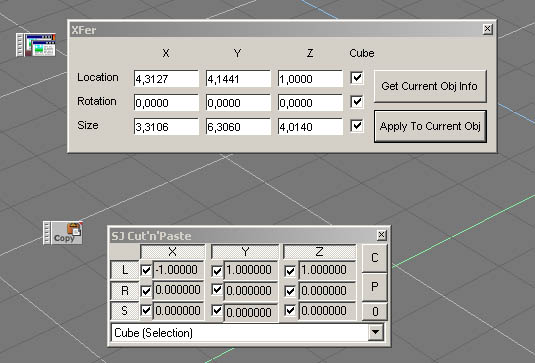The width and height of the screenshot is (535, 363).
Task: Click the P paste button in Cut'n'Paste
Action: click(x=375, y=287)
